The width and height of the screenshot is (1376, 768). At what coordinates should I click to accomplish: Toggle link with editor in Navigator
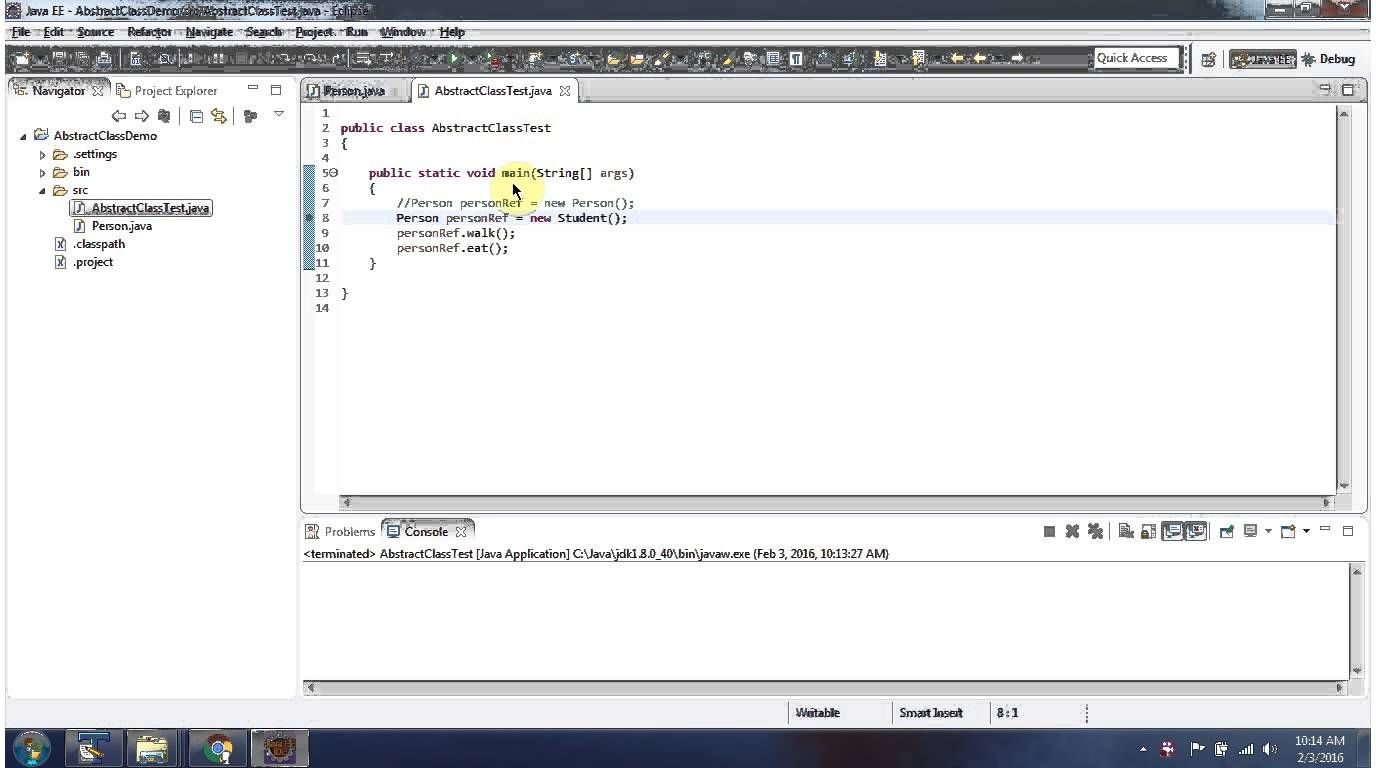[219, 116]
